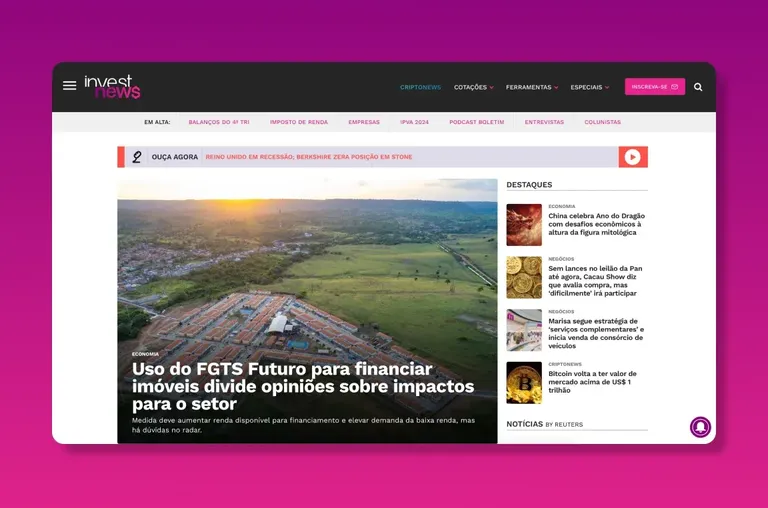
Task: Click the notification bell icon
Action: [700, 427]
